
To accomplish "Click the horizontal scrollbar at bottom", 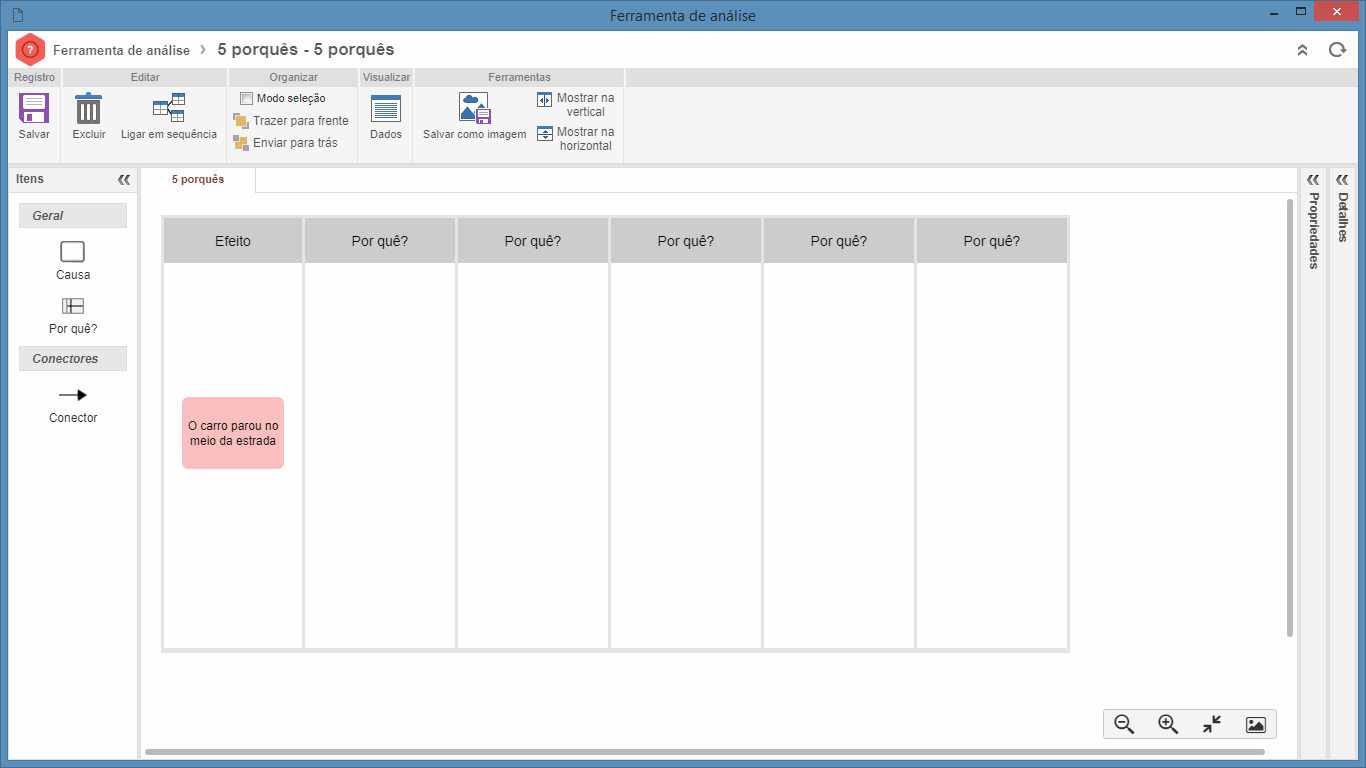I will pos(705,752).
